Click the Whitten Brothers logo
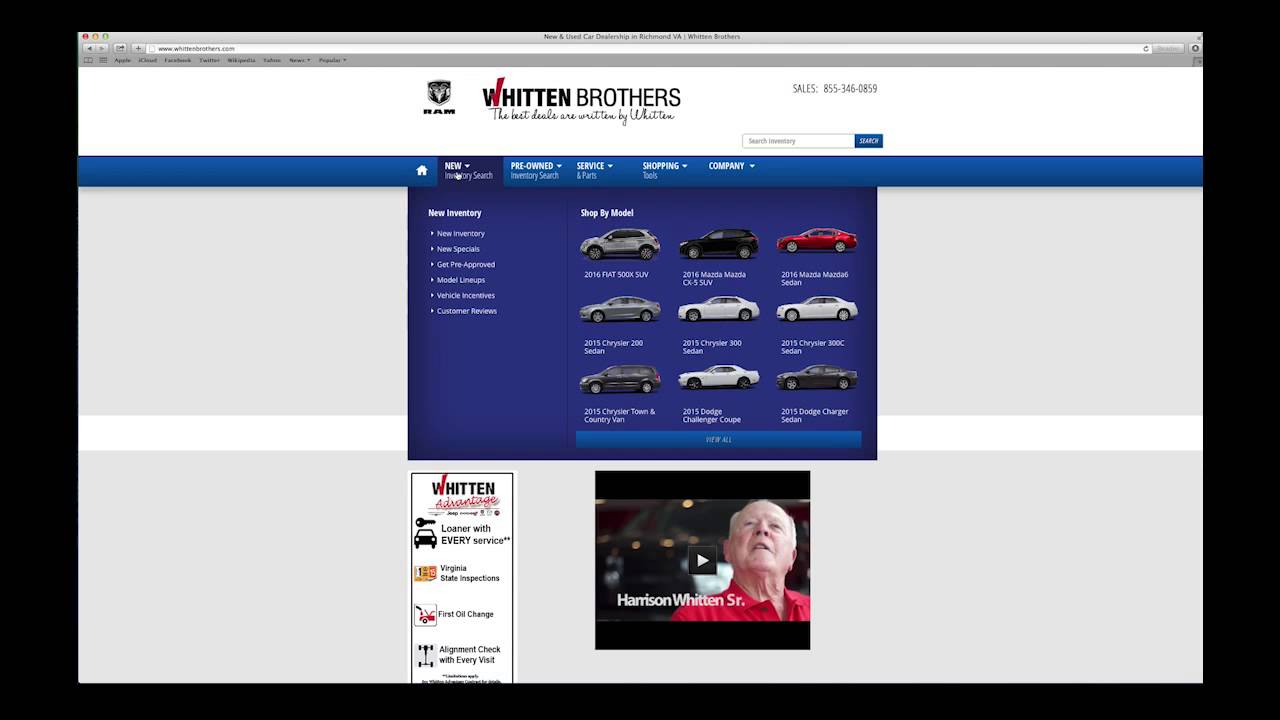1280x720 pixels. click(x=581, y=100)
